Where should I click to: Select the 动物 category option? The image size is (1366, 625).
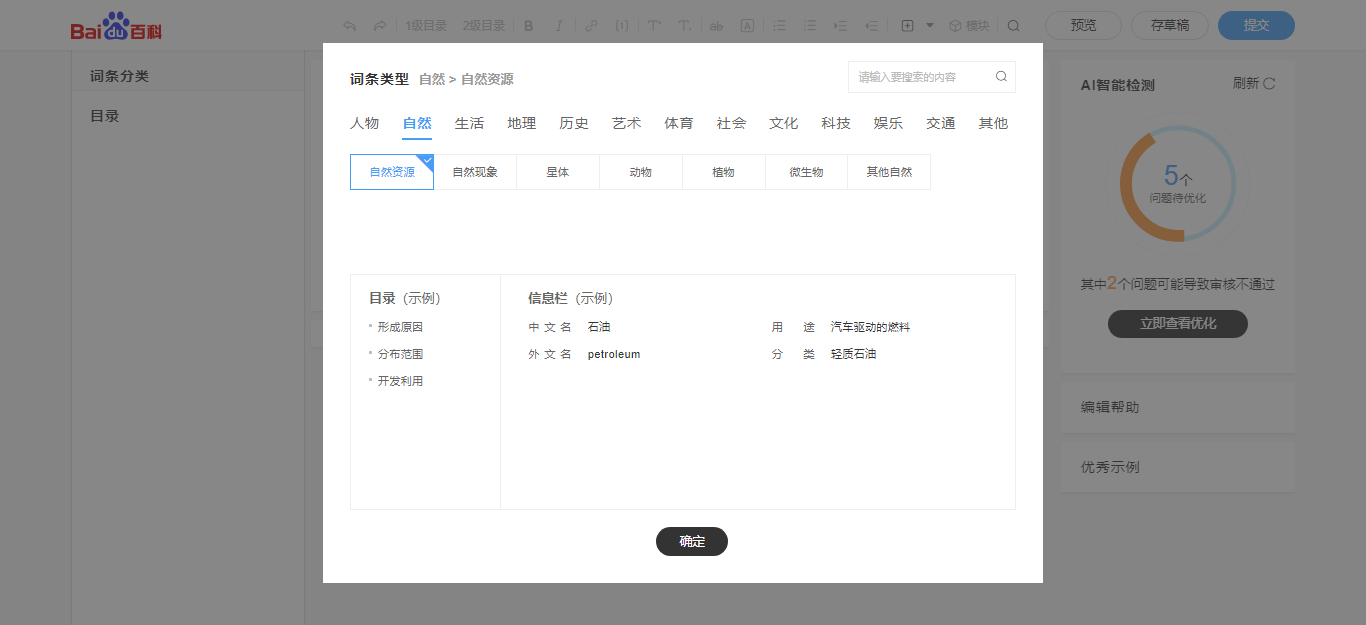pyautogui.click(x=640, y=171)
